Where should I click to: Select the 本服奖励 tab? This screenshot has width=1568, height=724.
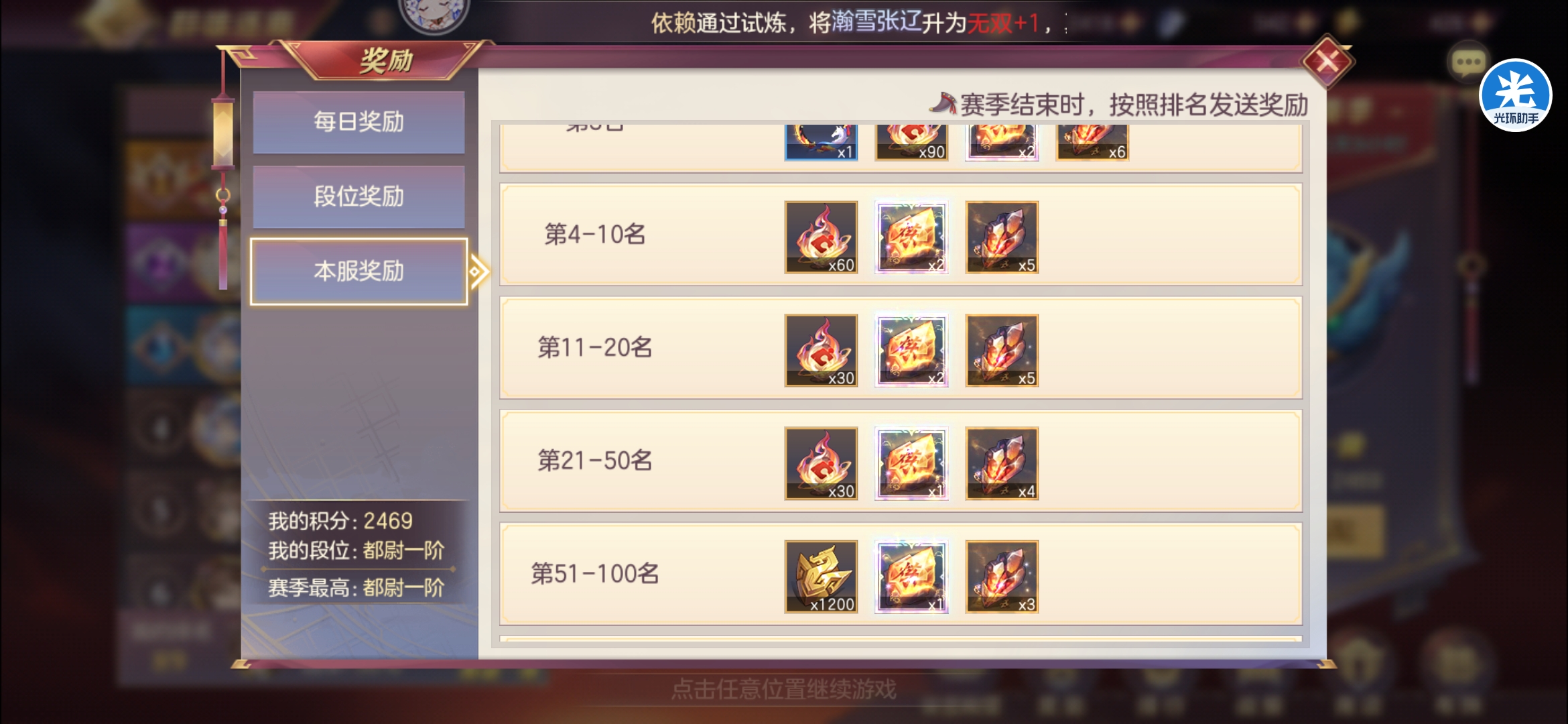tap(358, 271)
